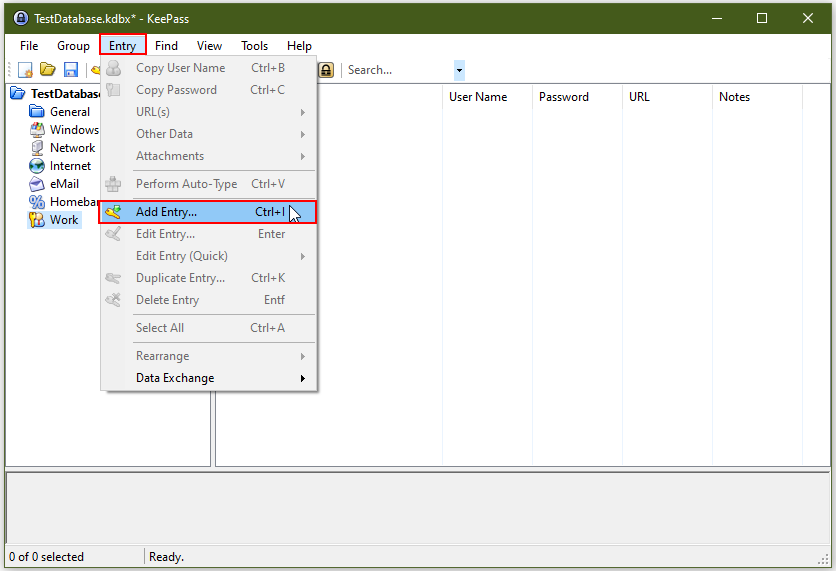Click the "Ready." status bar text
836x571 pixels.
(166, 557)
